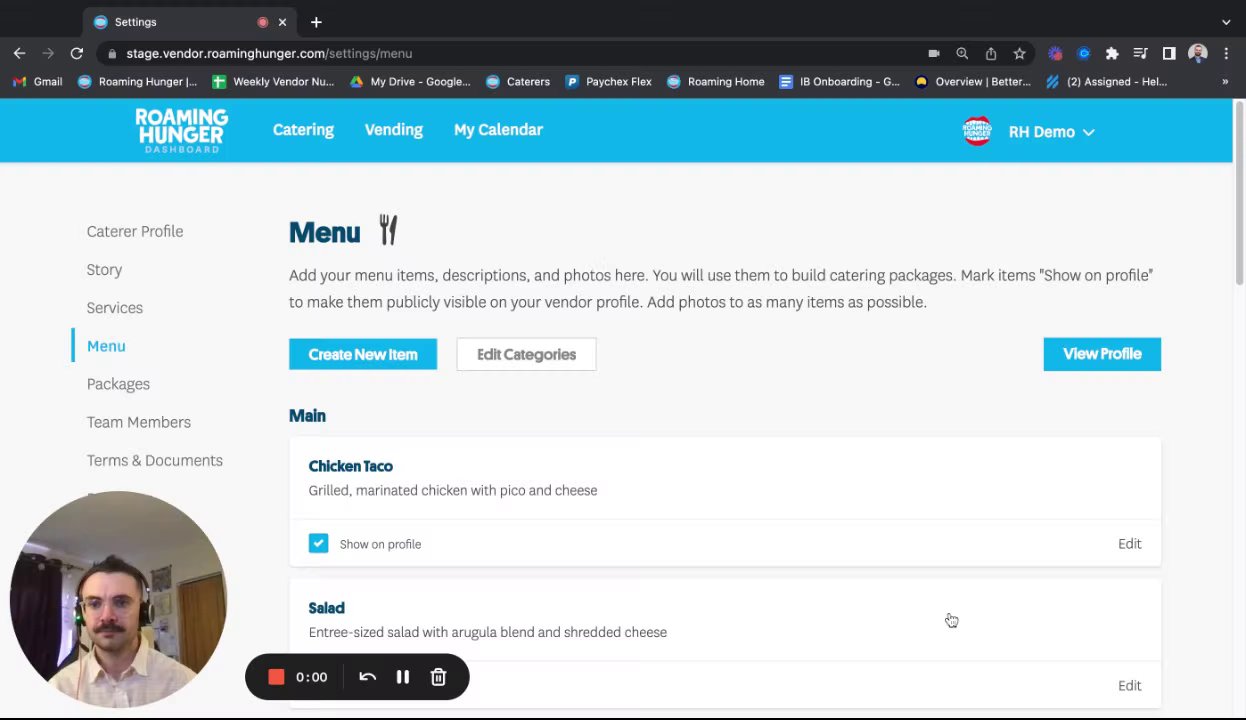This screenshot has height=720, width=1246.
Task: Open tab search chevron at top right
Action: click(x=1226, y=22)
